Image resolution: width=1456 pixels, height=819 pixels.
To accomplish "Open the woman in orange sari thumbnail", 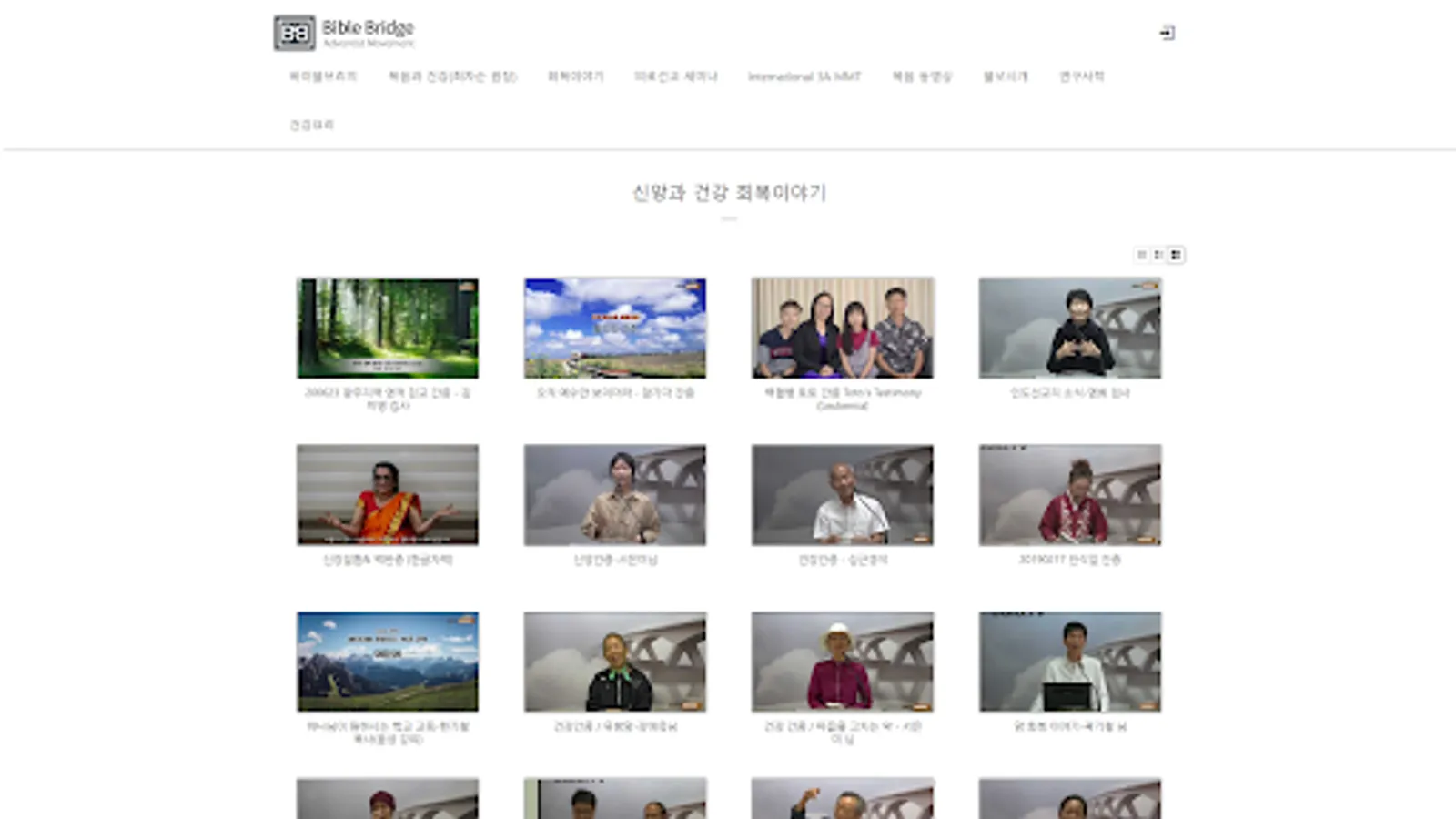I will [x=388, y=495].
